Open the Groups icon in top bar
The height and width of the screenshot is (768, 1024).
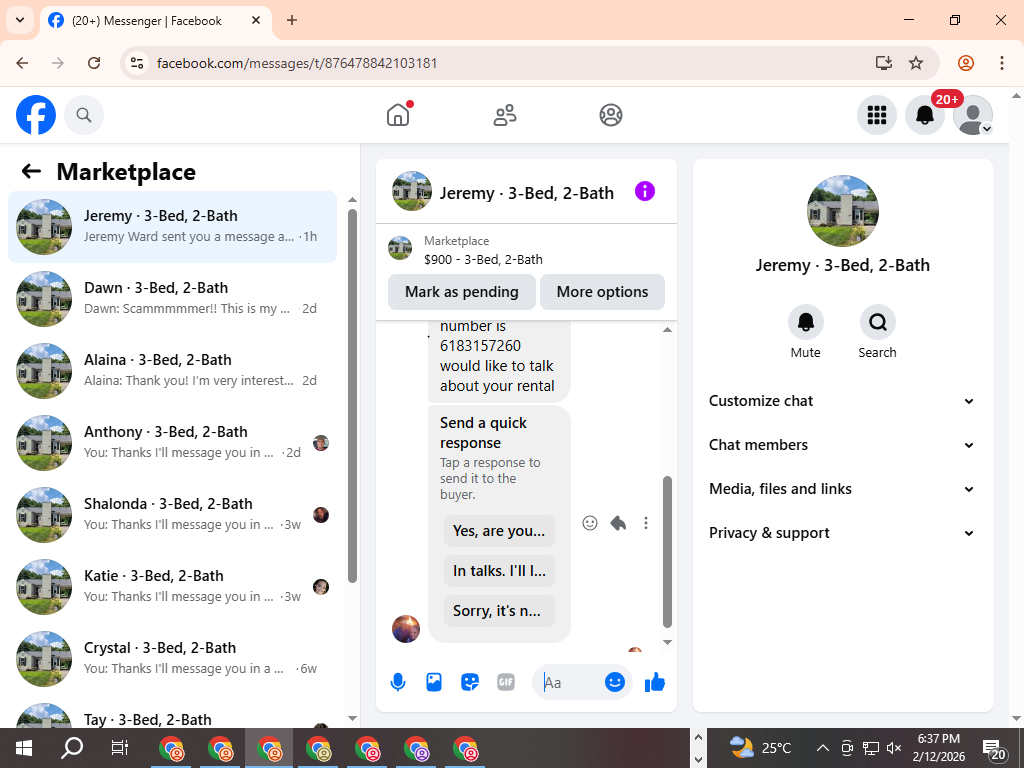(611, 115)
